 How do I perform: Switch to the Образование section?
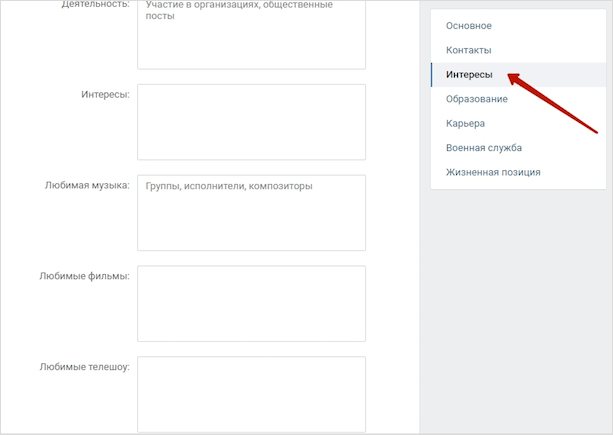pos(518,99)
